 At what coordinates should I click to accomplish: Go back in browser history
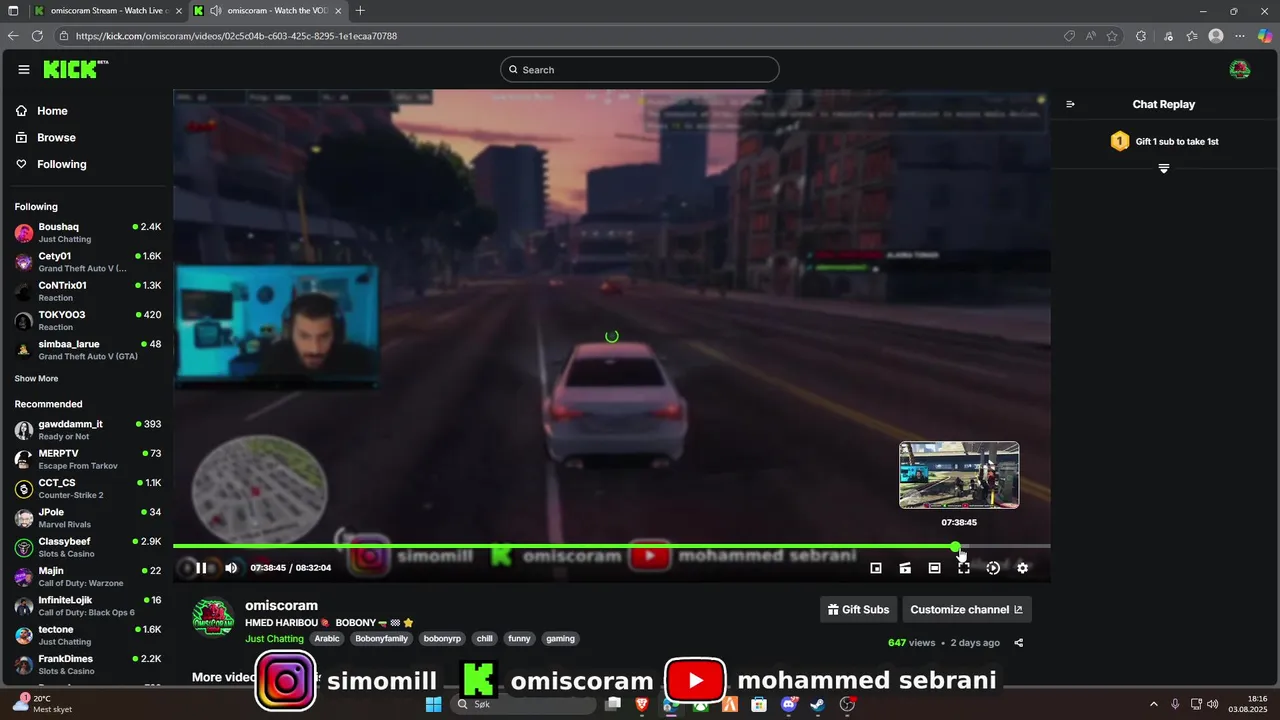coord(13,36)
